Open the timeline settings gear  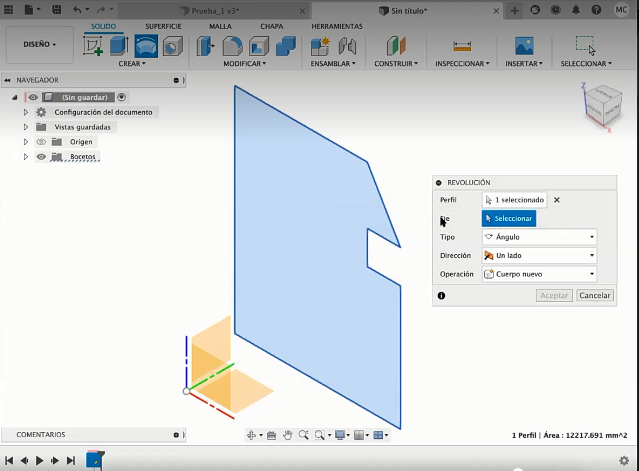(624, 460)
